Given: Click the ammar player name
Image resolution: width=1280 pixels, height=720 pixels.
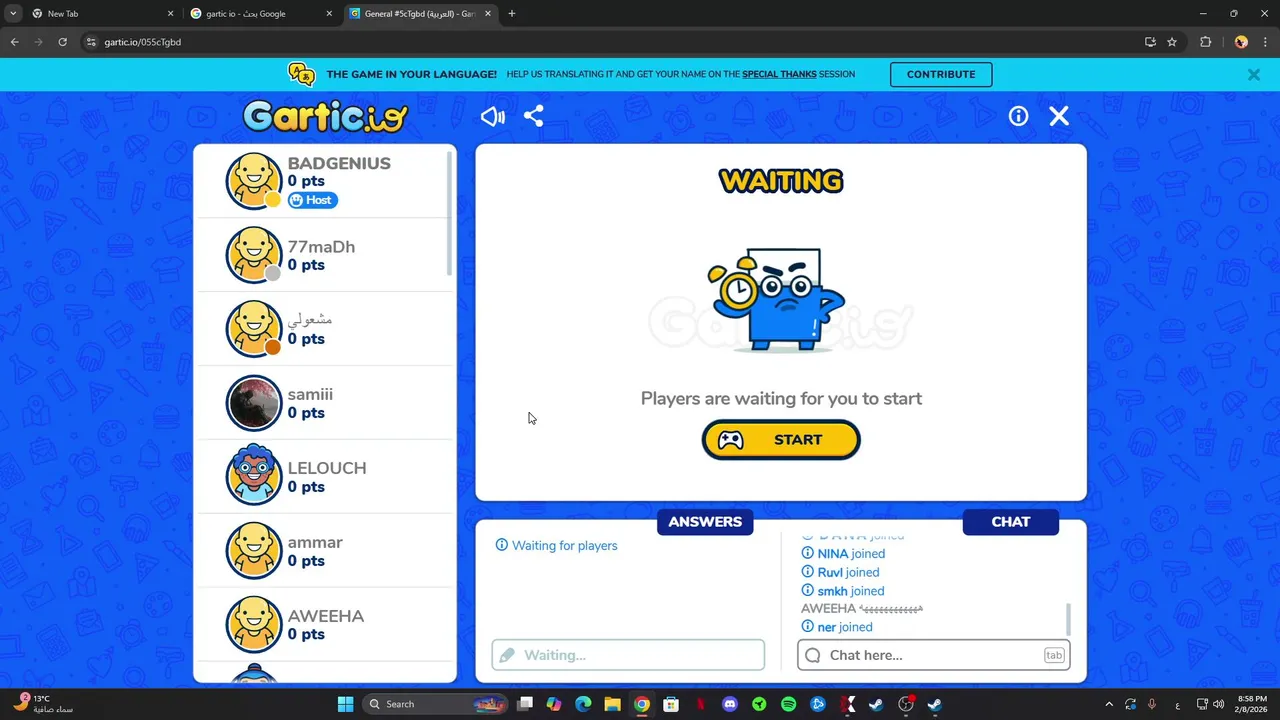Looking at the screenshot, I should click(x=315, y=542).
